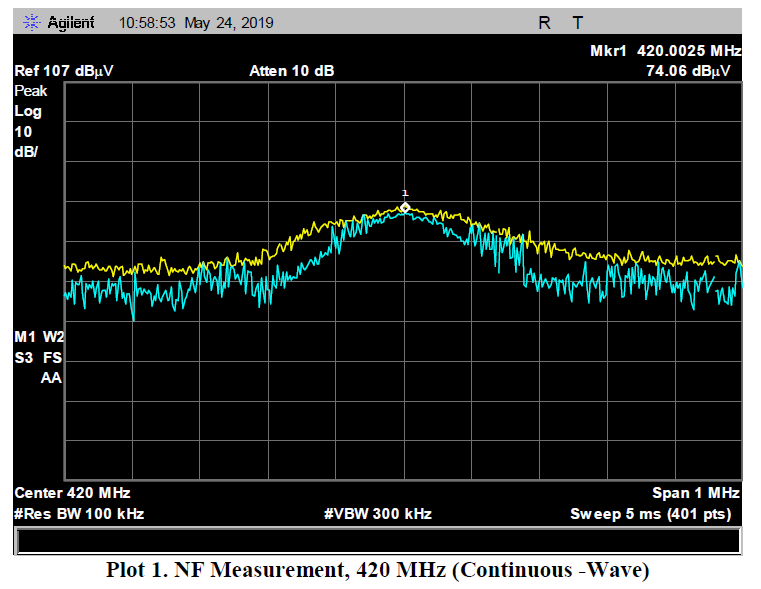
Task: Select the 'Ref 107 dBµV' reference level text
Action: click(64, 71)
